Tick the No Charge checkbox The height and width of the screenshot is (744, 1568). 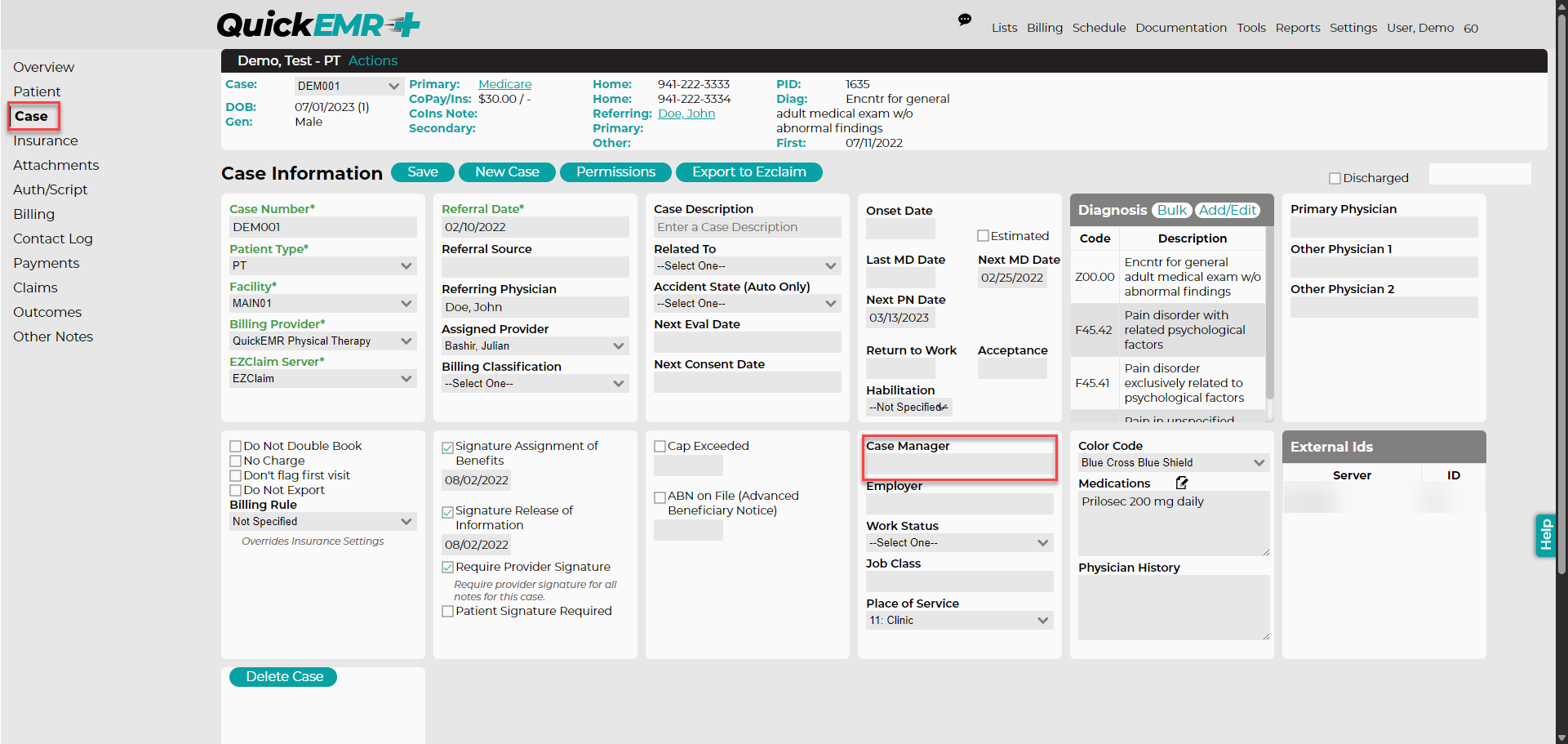point(236,461)
